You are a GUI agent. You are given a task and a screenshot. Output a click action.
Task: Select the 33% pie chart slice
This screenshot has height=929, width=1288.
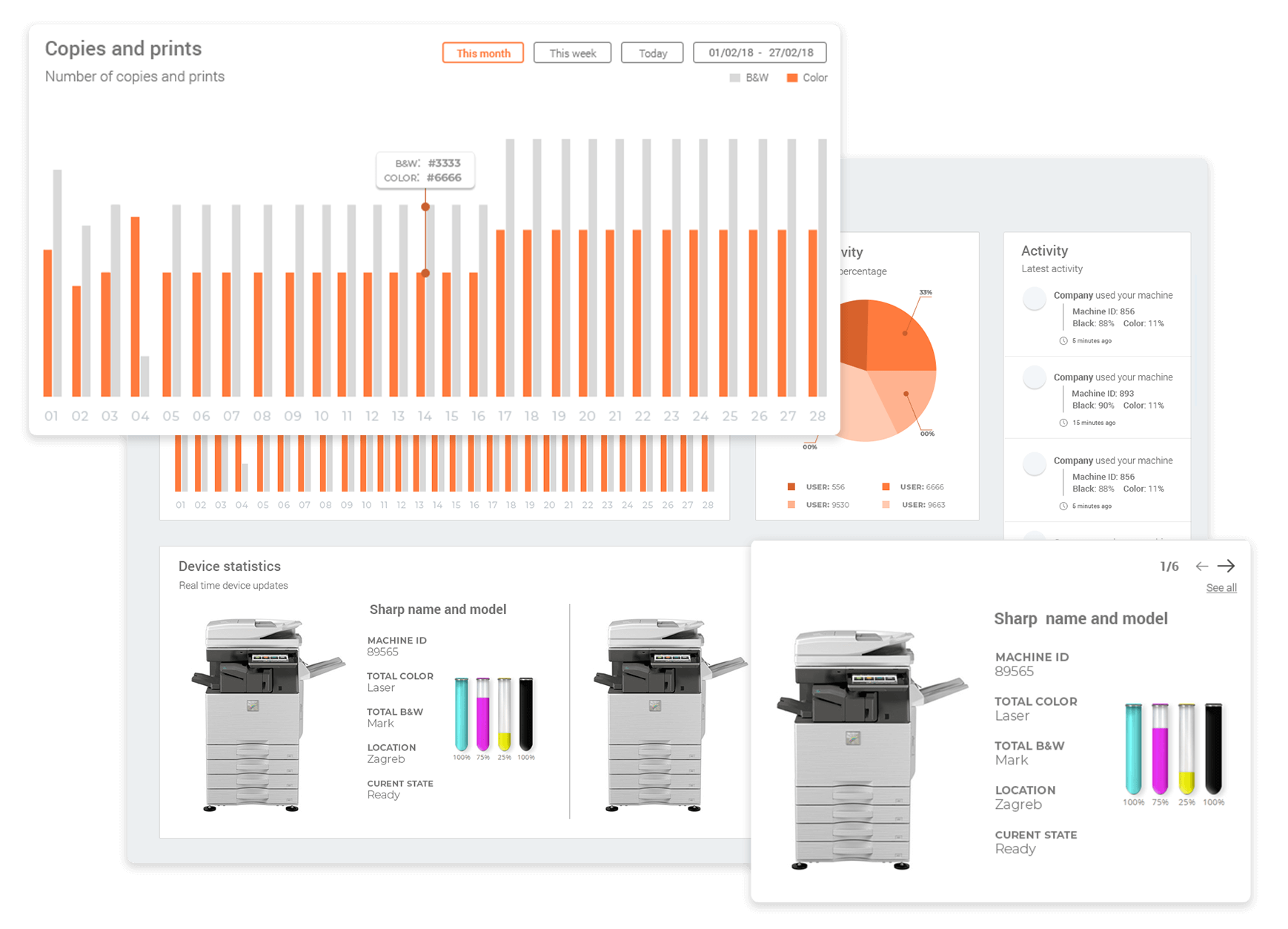(900, 335)
